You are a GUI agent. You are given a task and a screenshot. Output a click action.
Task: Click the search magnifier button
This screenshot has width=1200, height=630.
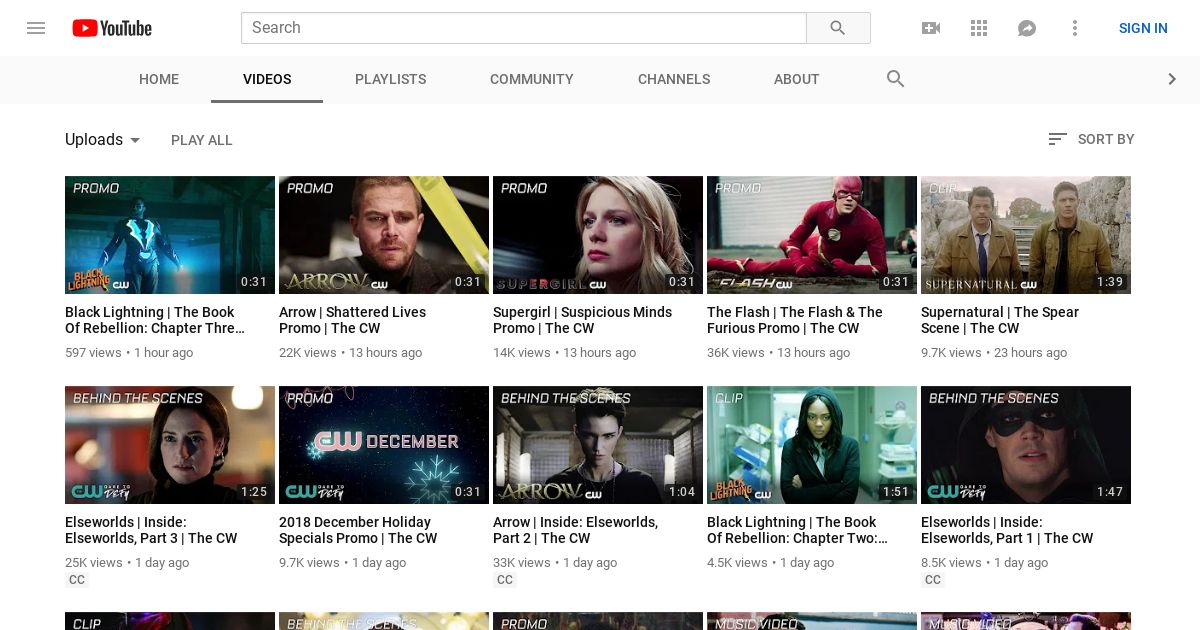point(838,28)
